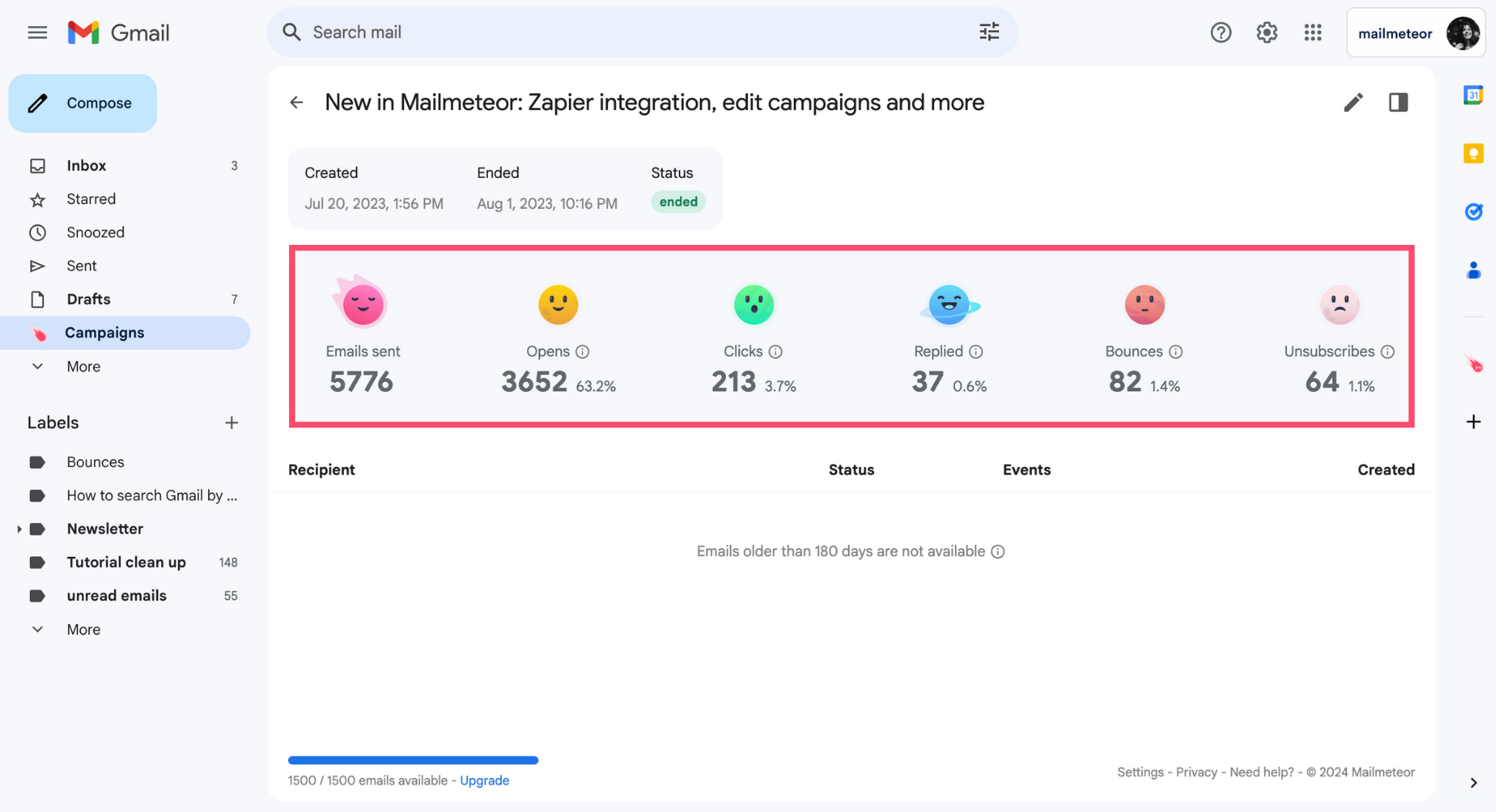Open Google Tasks side panel icon
The width and height of the screenshot is (1496, 812).
coord(1473,211)
